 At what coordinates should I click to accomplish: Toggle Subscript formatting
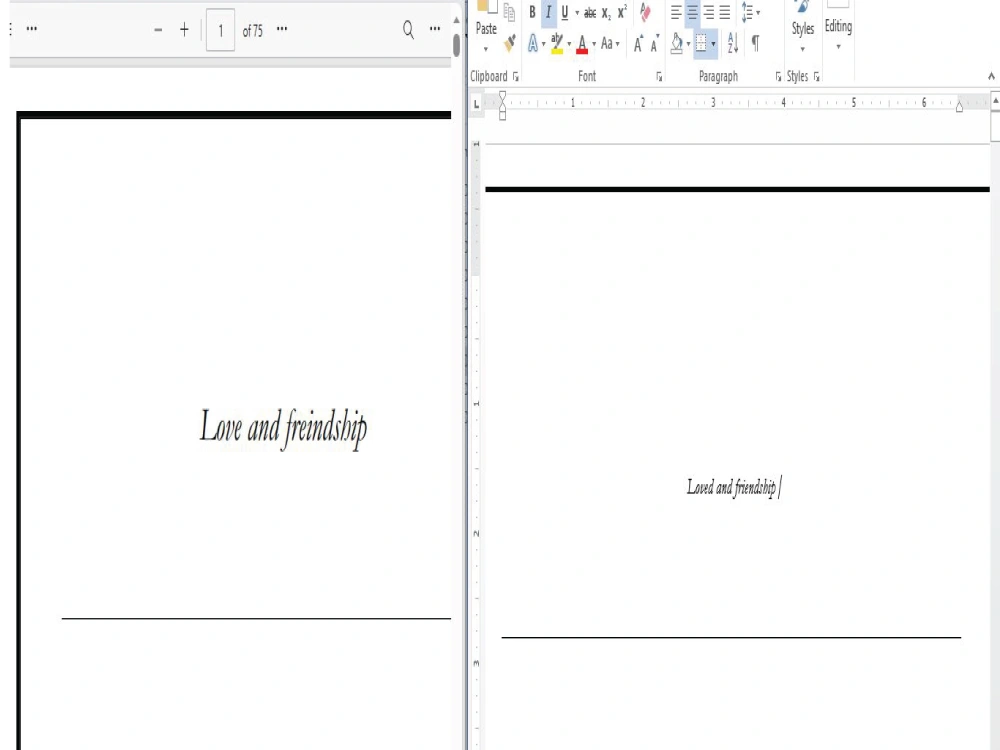pyautogui.click(x=607, y=13)
